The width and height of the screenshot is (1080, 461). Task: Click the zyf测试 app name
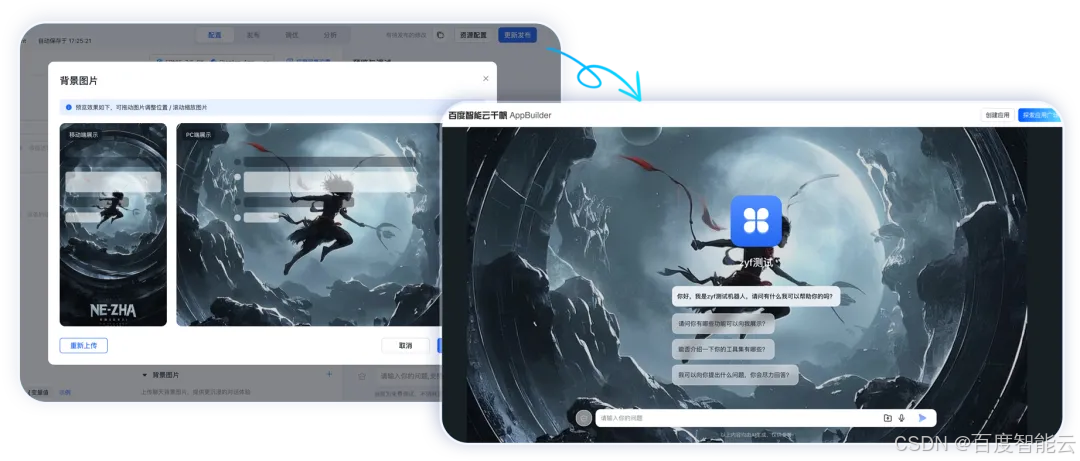coord(756,263)
